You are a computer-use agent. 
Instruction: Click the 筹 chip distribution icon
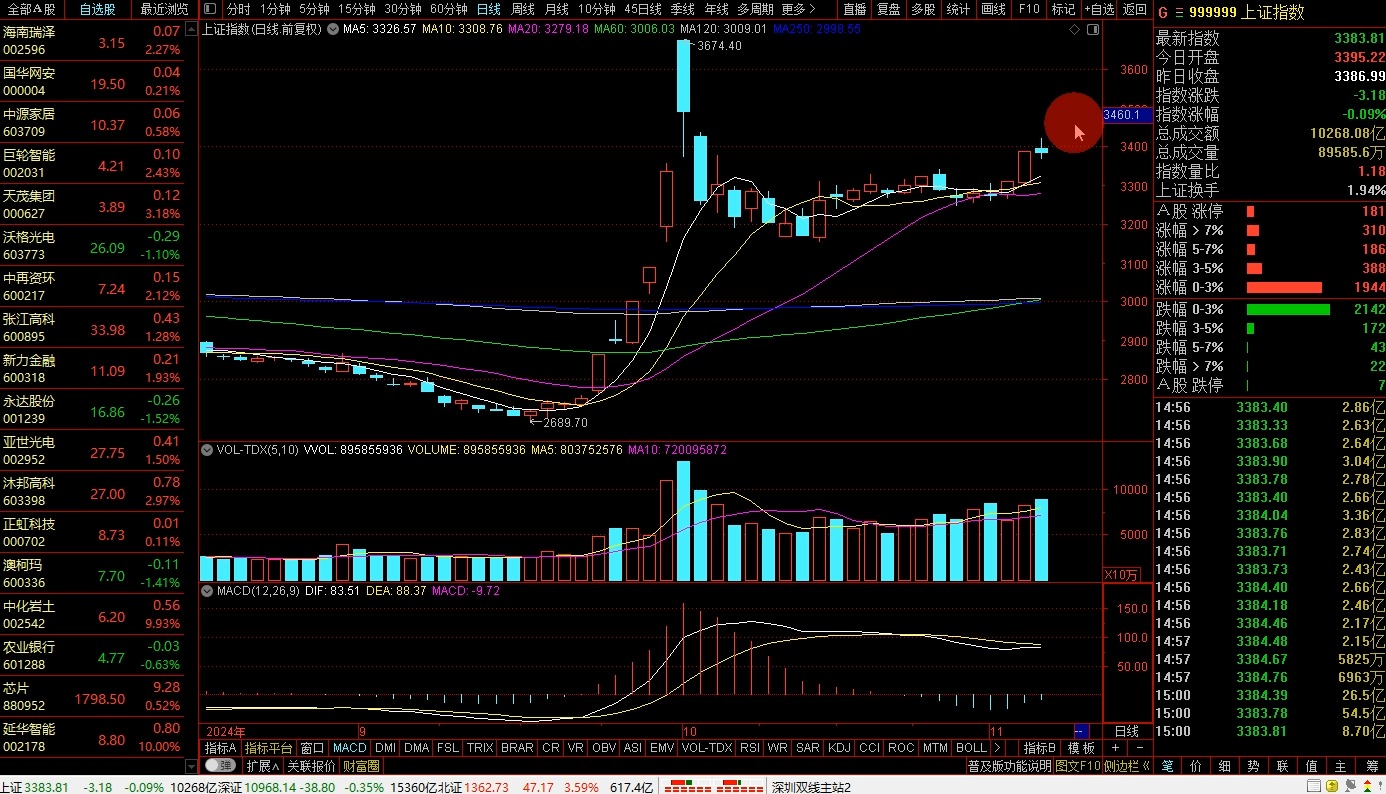click(x=1370, y=766)
